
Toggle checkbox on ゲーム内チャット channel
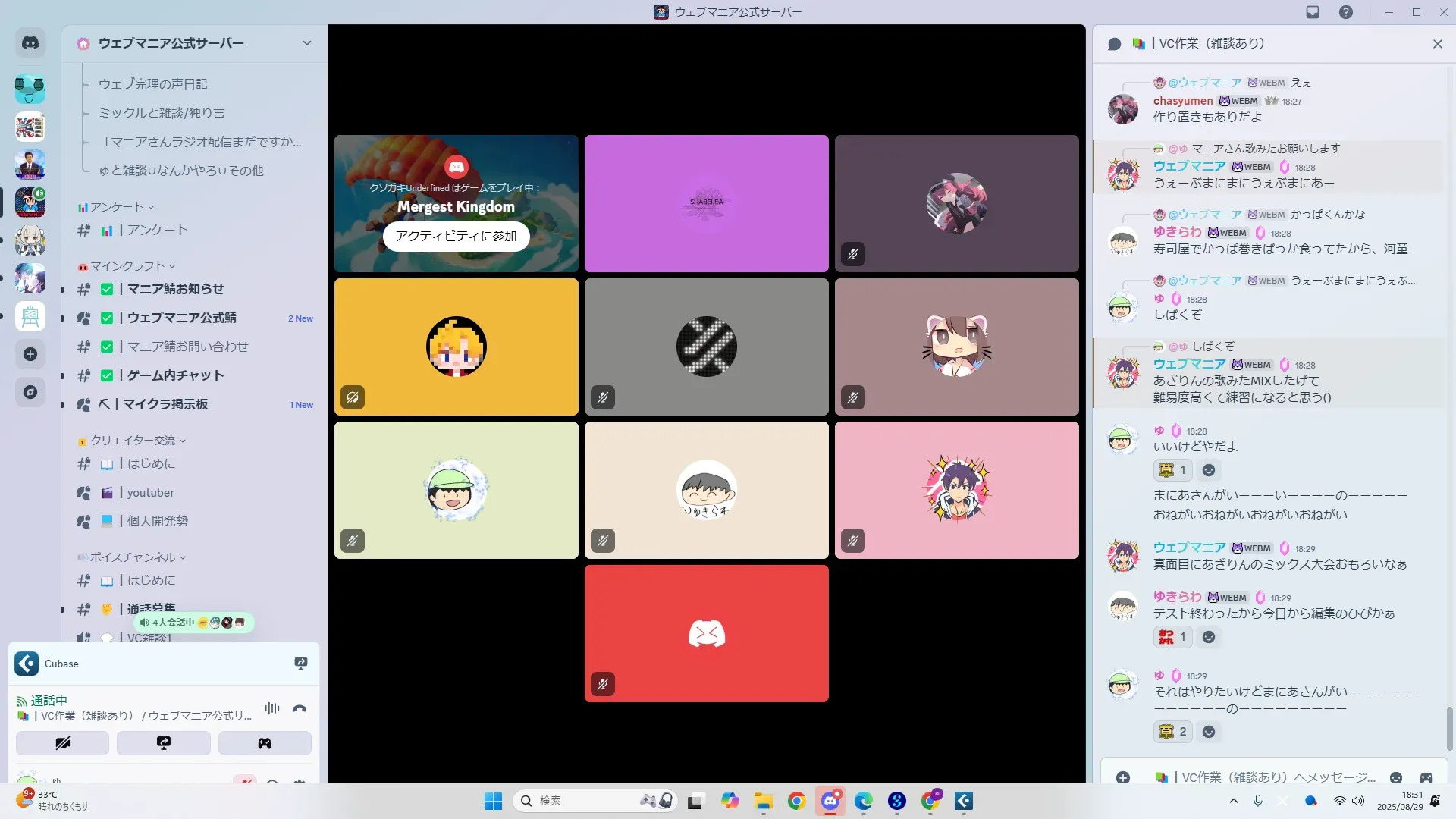point(107,375)
